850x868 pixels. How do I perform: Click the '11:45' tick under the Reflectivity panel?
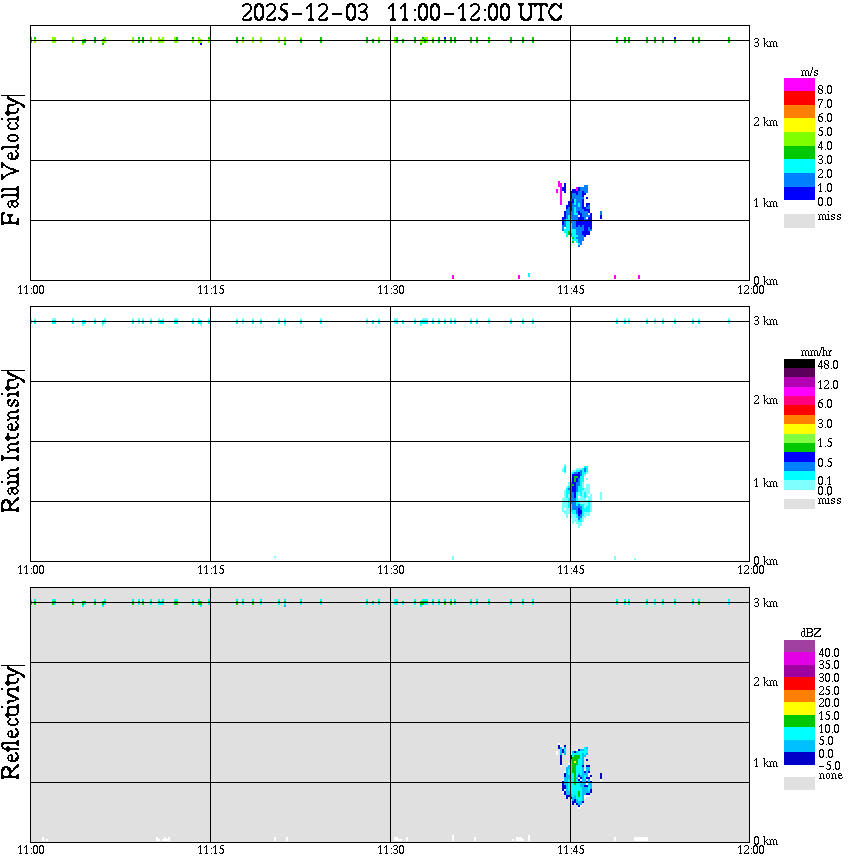tap(571, 850)
